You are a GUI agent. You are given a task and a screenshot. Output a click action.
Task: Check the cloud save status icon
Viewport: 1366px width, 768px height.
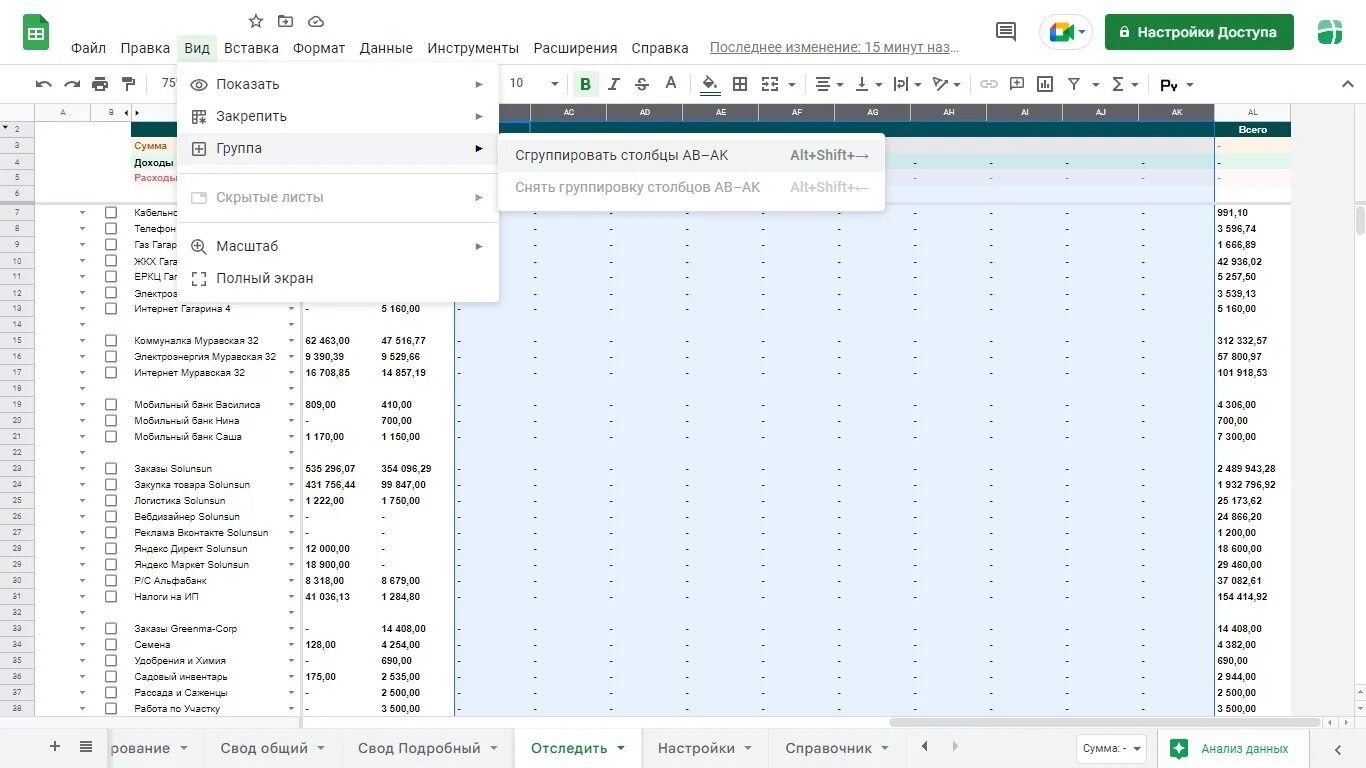(x=316, y=21)
